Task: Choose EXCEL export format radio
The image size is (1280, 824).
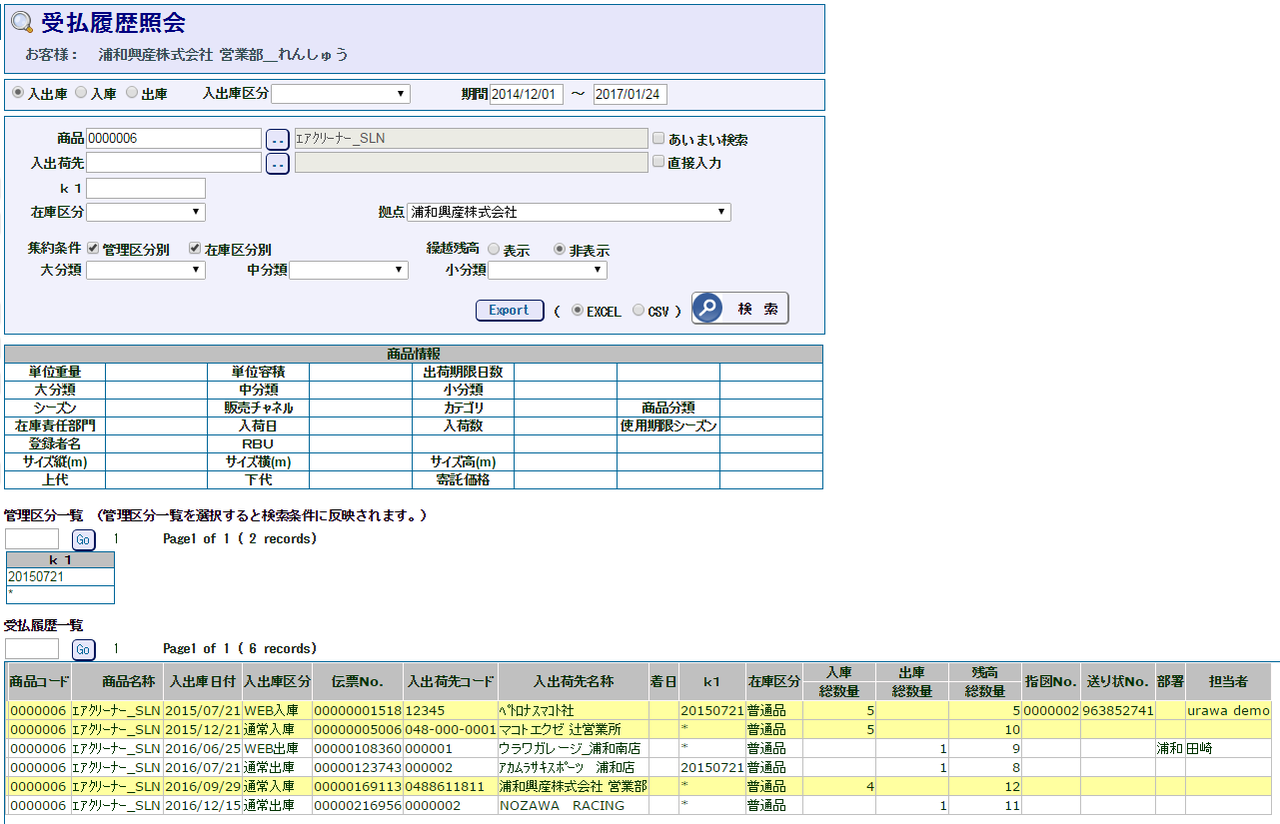Action: pyautogui.click(x=577, y=311)
